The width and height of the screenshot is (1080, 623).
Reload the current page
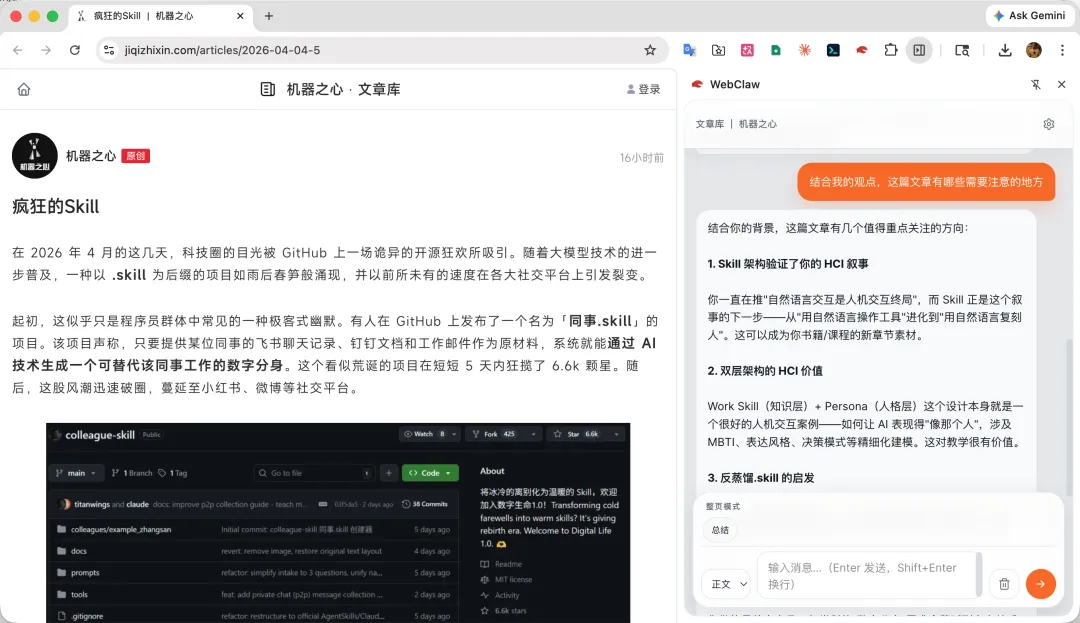coord(74,50)
